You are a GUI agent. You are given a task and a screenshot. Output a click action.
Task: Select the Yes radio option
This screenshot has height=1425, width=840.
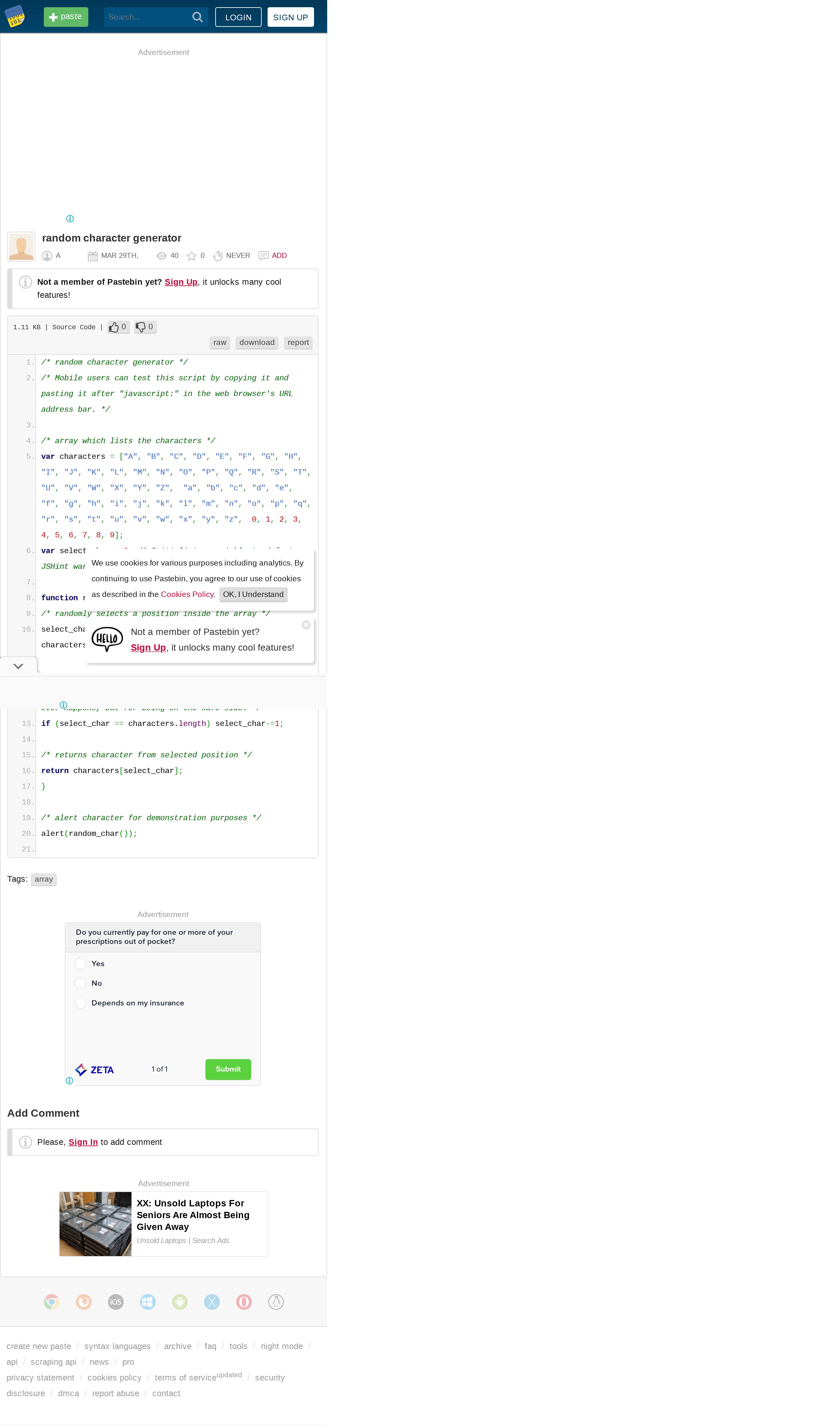click(x=80, y=964)
